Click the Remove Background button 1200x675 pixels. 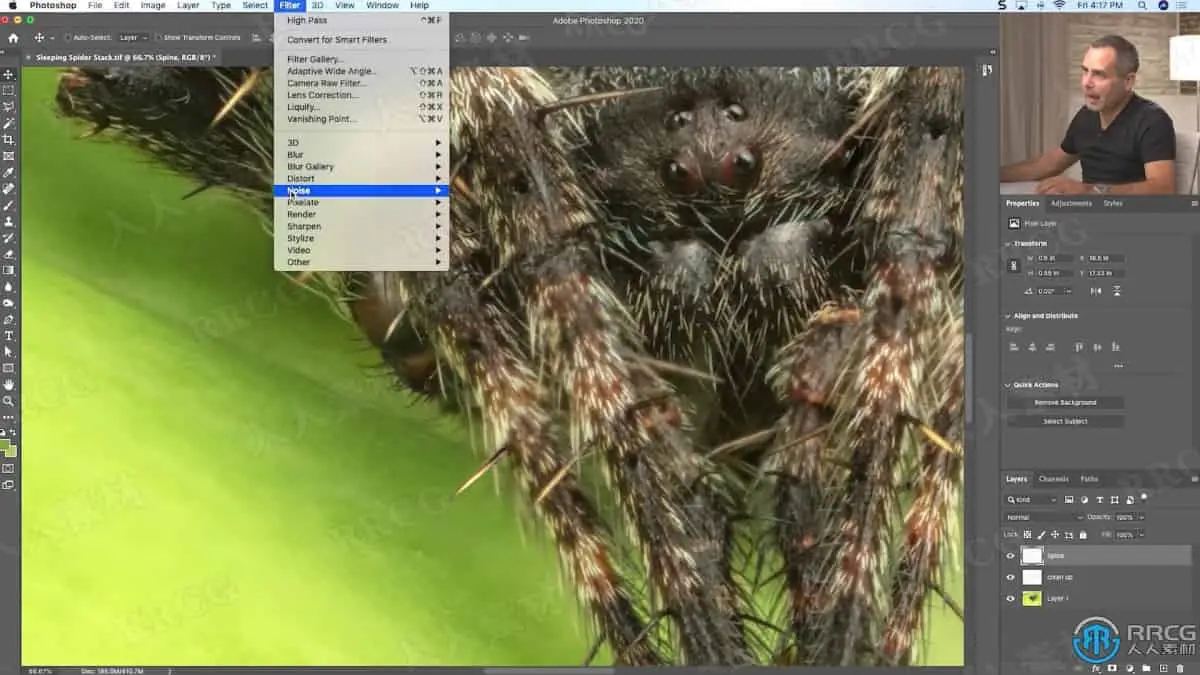click(1065, 403)
